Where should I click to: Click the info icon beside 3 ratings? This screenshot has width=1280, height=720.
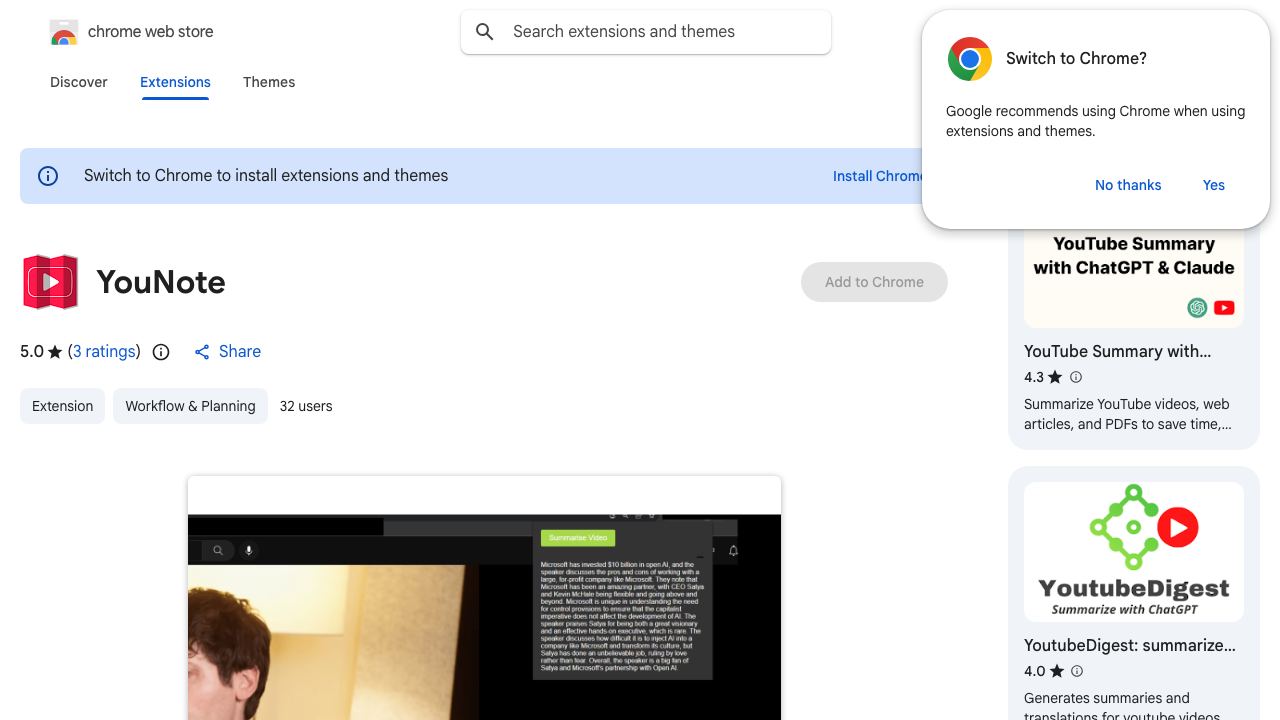pyautogui.click(x=161, y=352)
